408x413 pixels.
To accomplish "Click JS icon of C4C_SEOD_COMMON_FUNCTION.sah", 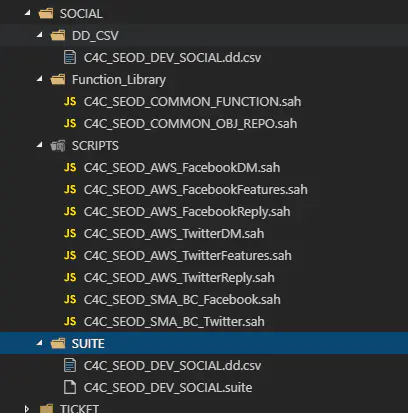I will [x=70, y=101].
